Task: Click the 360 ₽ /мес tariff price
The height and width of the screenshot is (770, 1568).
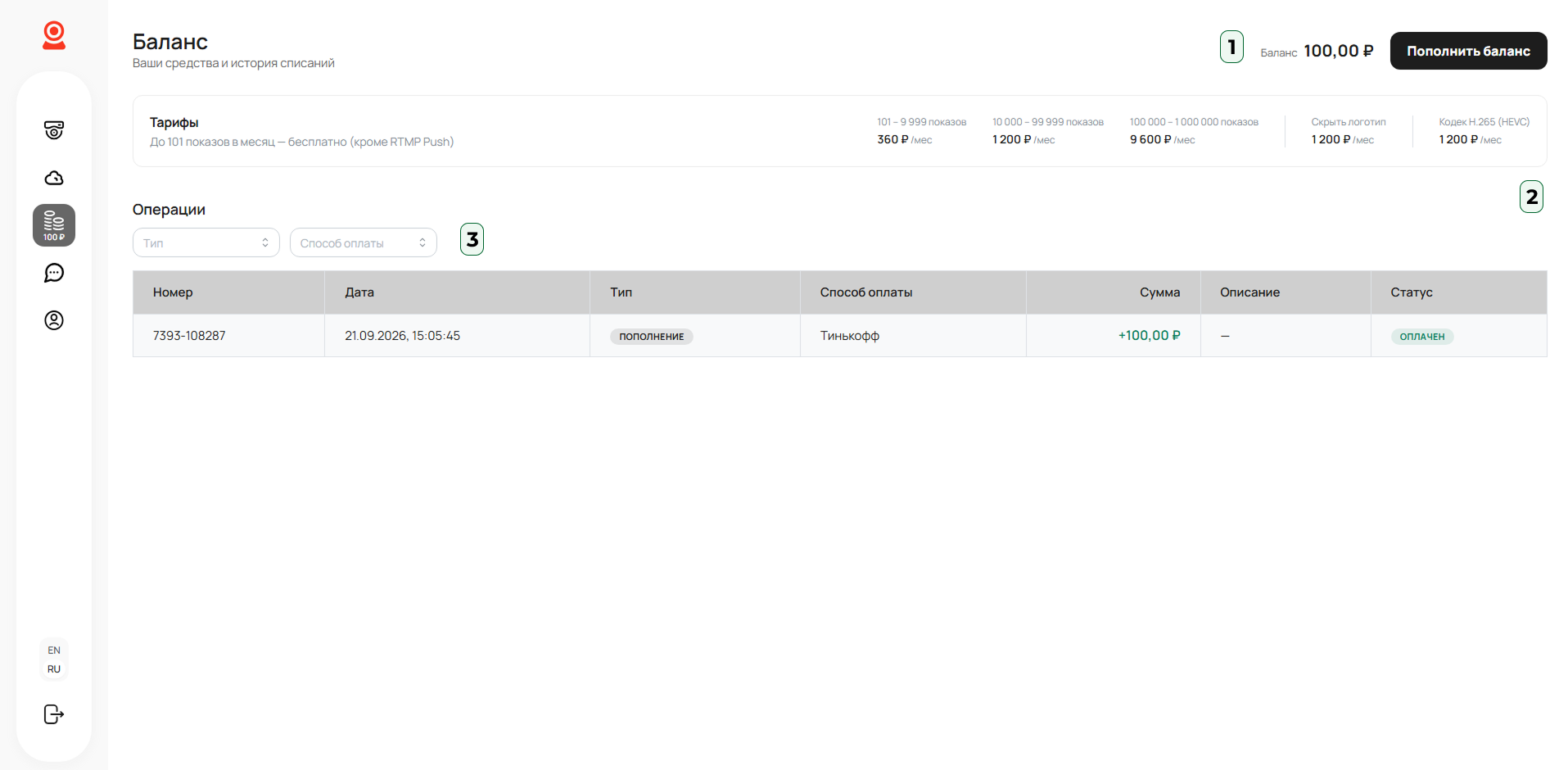Action: [x=905, y=140]
